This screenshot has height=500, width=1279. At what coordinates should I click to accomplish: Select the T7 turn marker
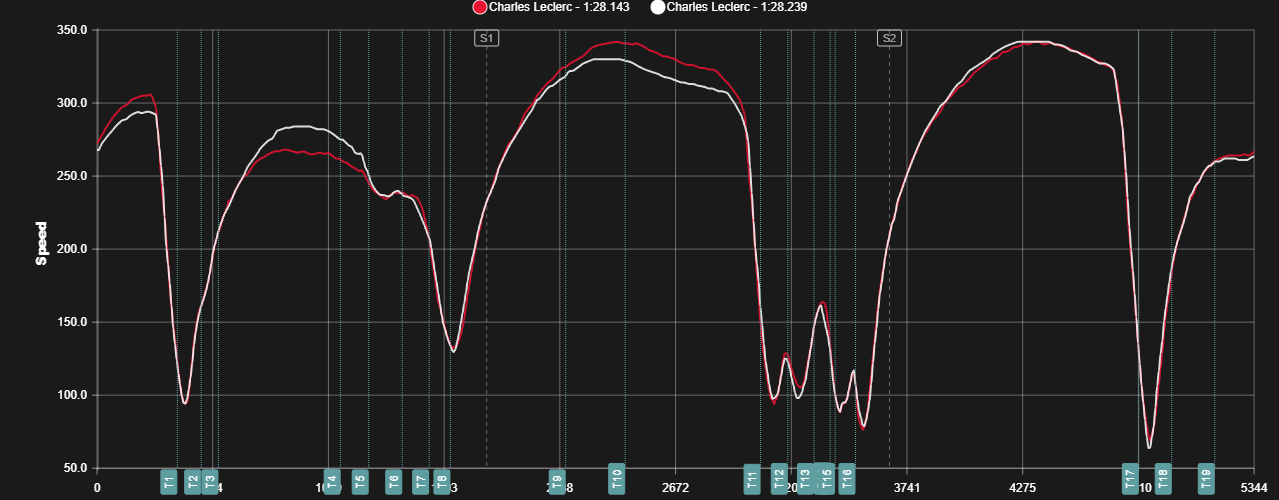[x=421, y=481]
